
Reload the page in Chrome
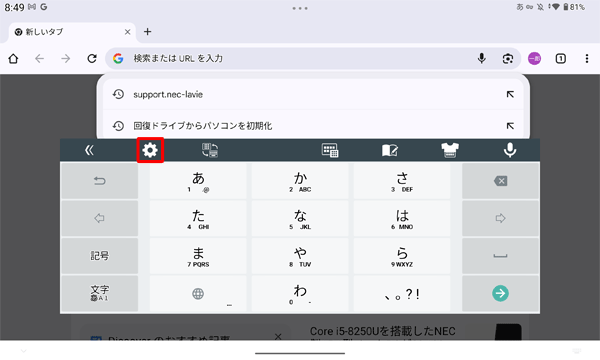pos(92,59)
